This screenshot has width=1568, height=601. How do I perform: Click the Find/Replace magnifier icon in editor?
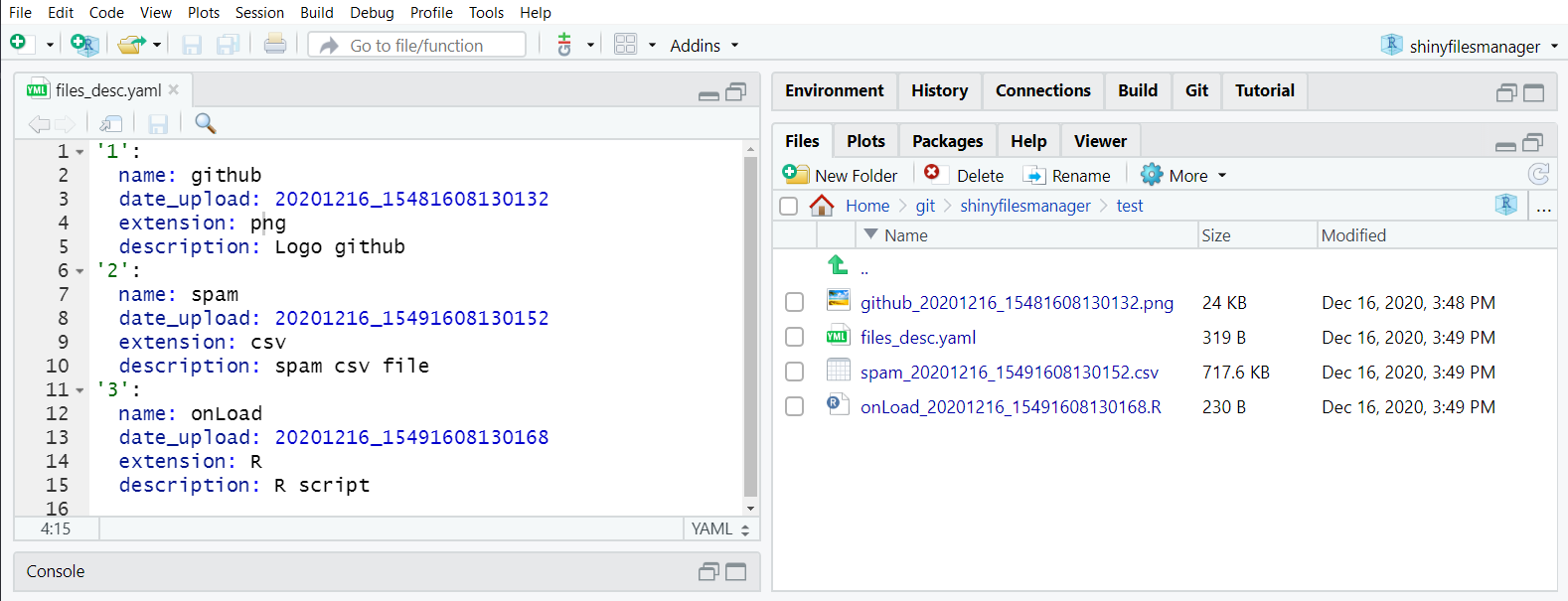(x=206, y=123)
